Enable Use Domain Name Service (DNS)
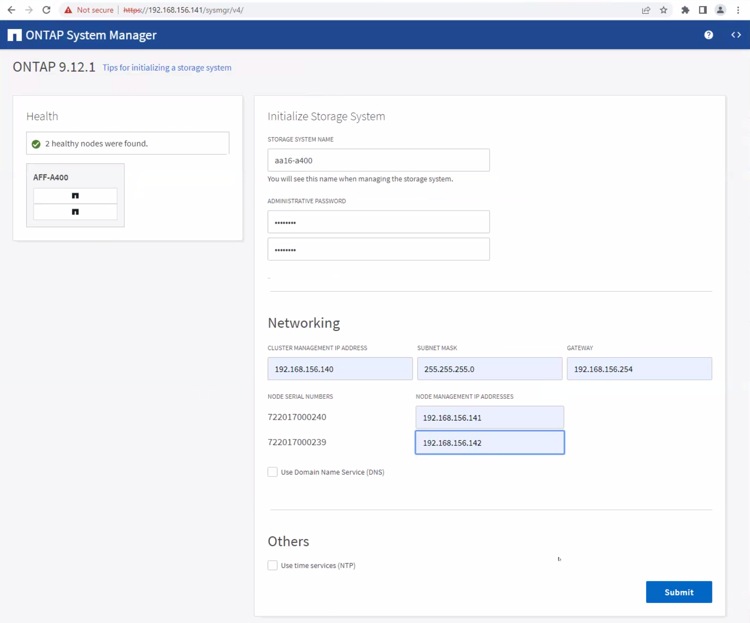 click(x=272, y=472)
